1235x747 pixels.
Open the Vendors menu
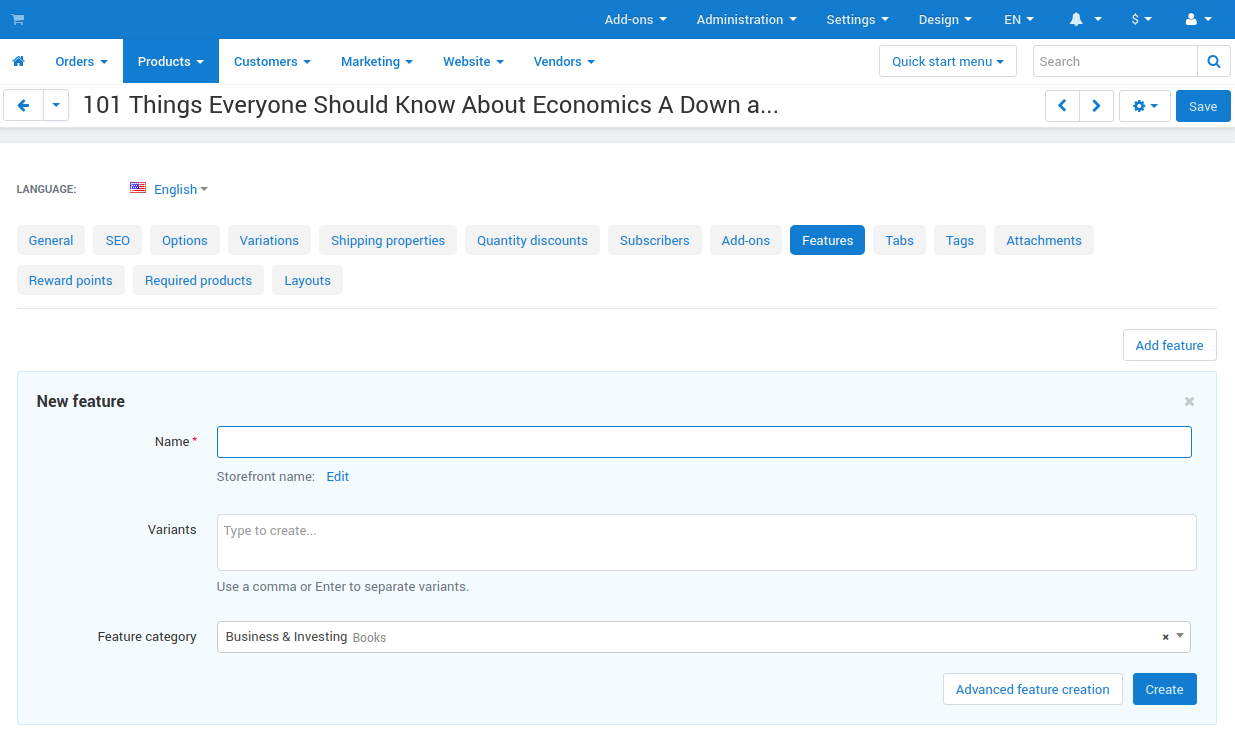pyautogui.click(x=564, y=61)
